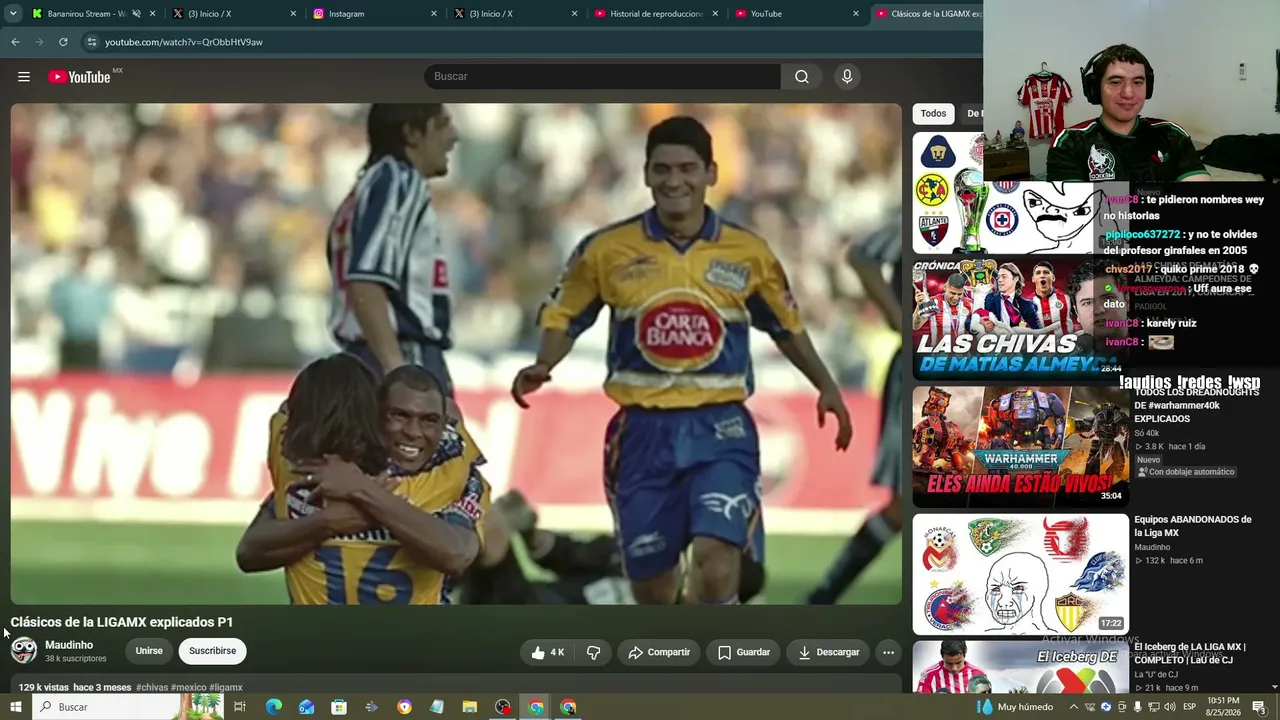Reload the current page
This screenshot has width=1280, height=720.
tap(63, 42)
